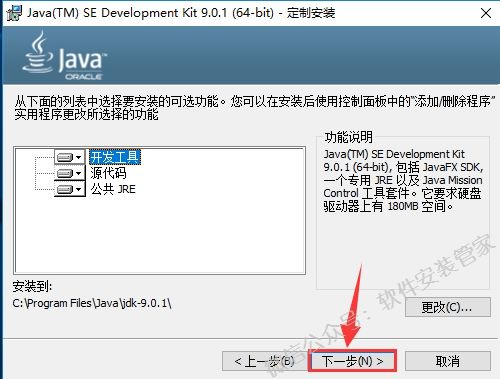Click the installer icon in title bar

[x=14, y=13]
